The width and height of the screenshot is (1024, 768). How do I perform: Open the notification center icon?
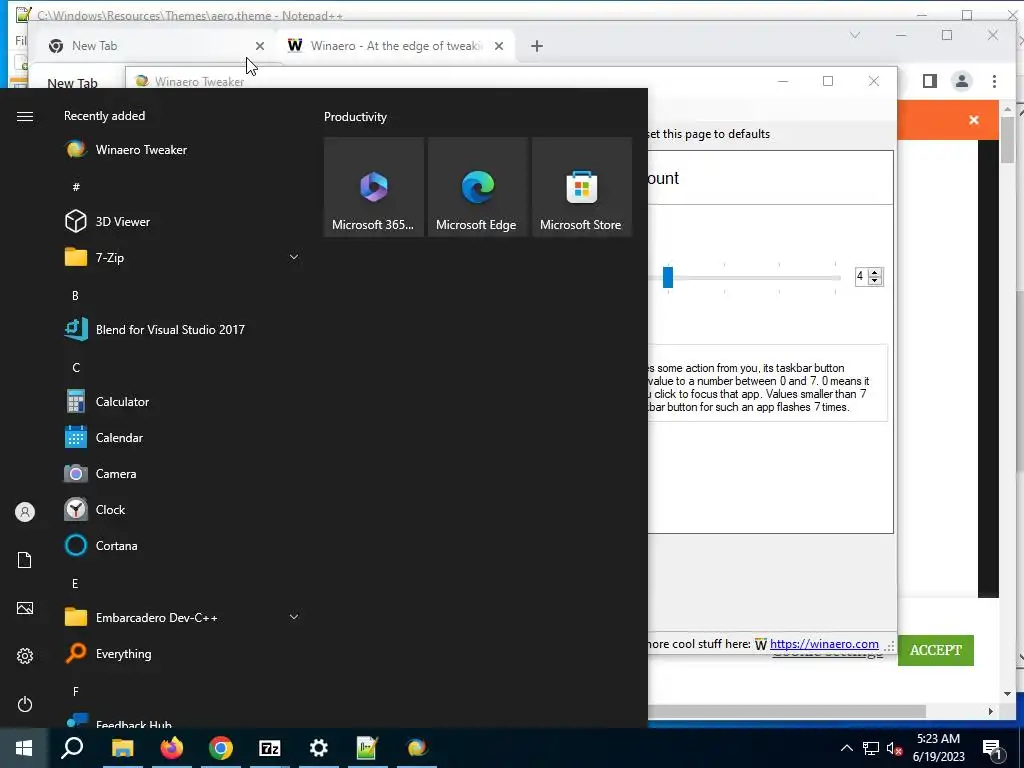tap(993, 749)
